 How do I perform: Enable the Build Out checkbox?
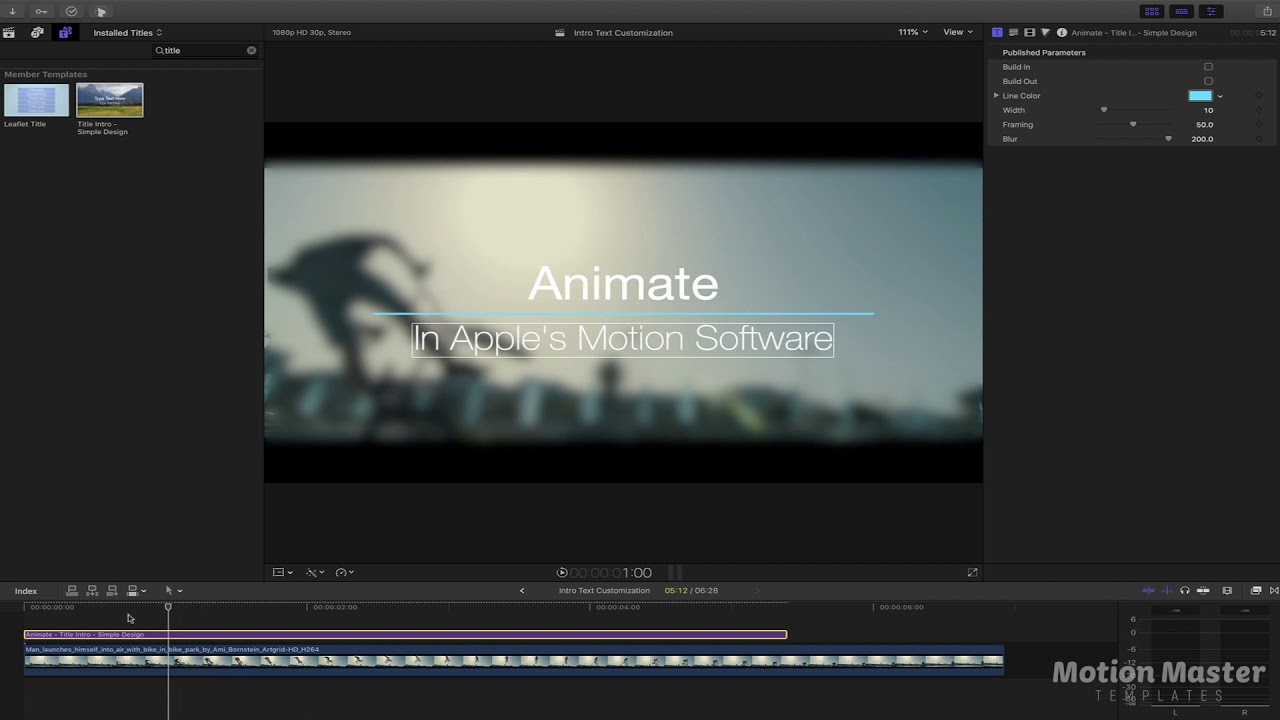tap(1208, 81)
